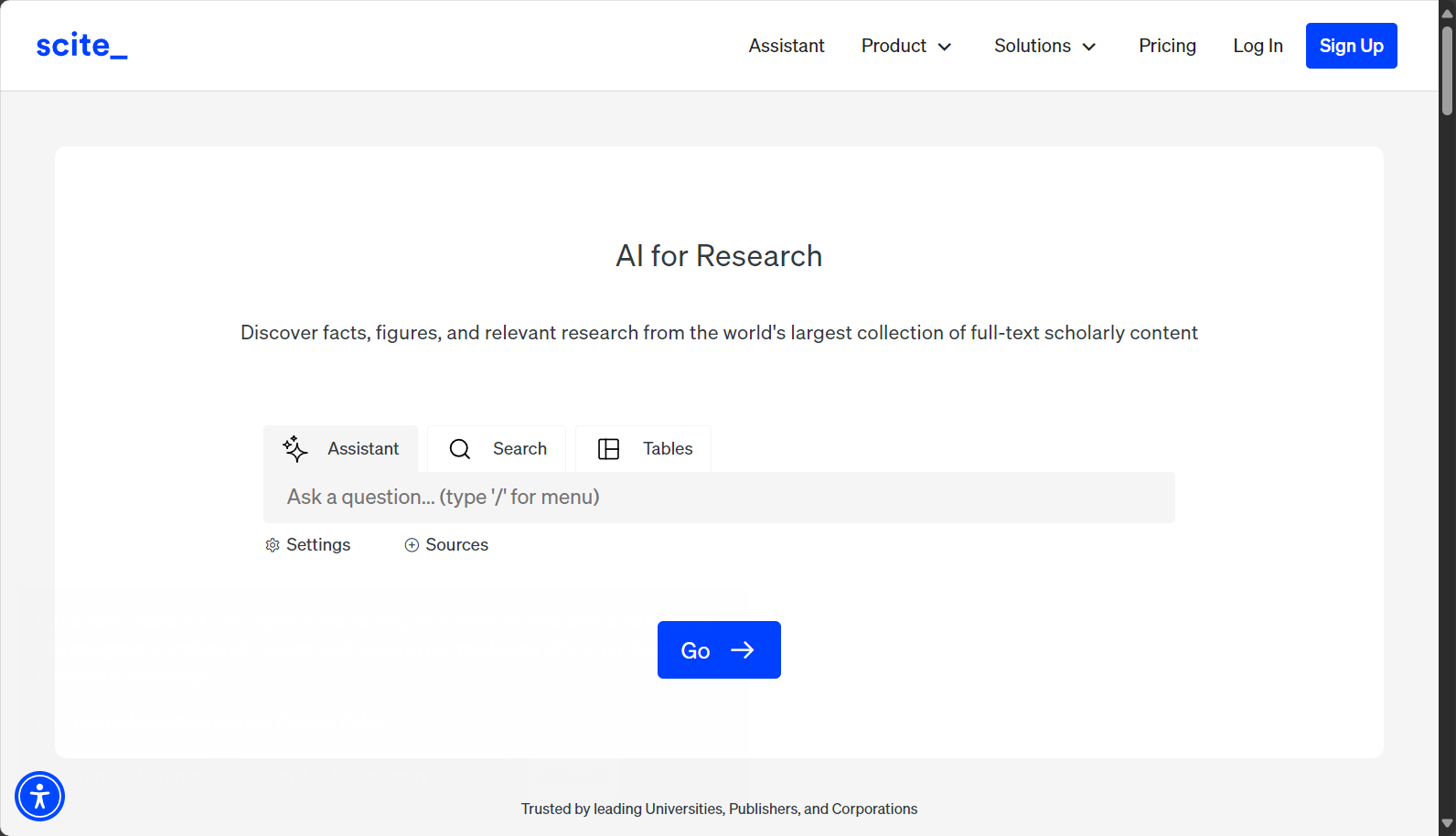Submit with the Go button label
Viewport: 1456px width, 836px height.
[695, 650]
